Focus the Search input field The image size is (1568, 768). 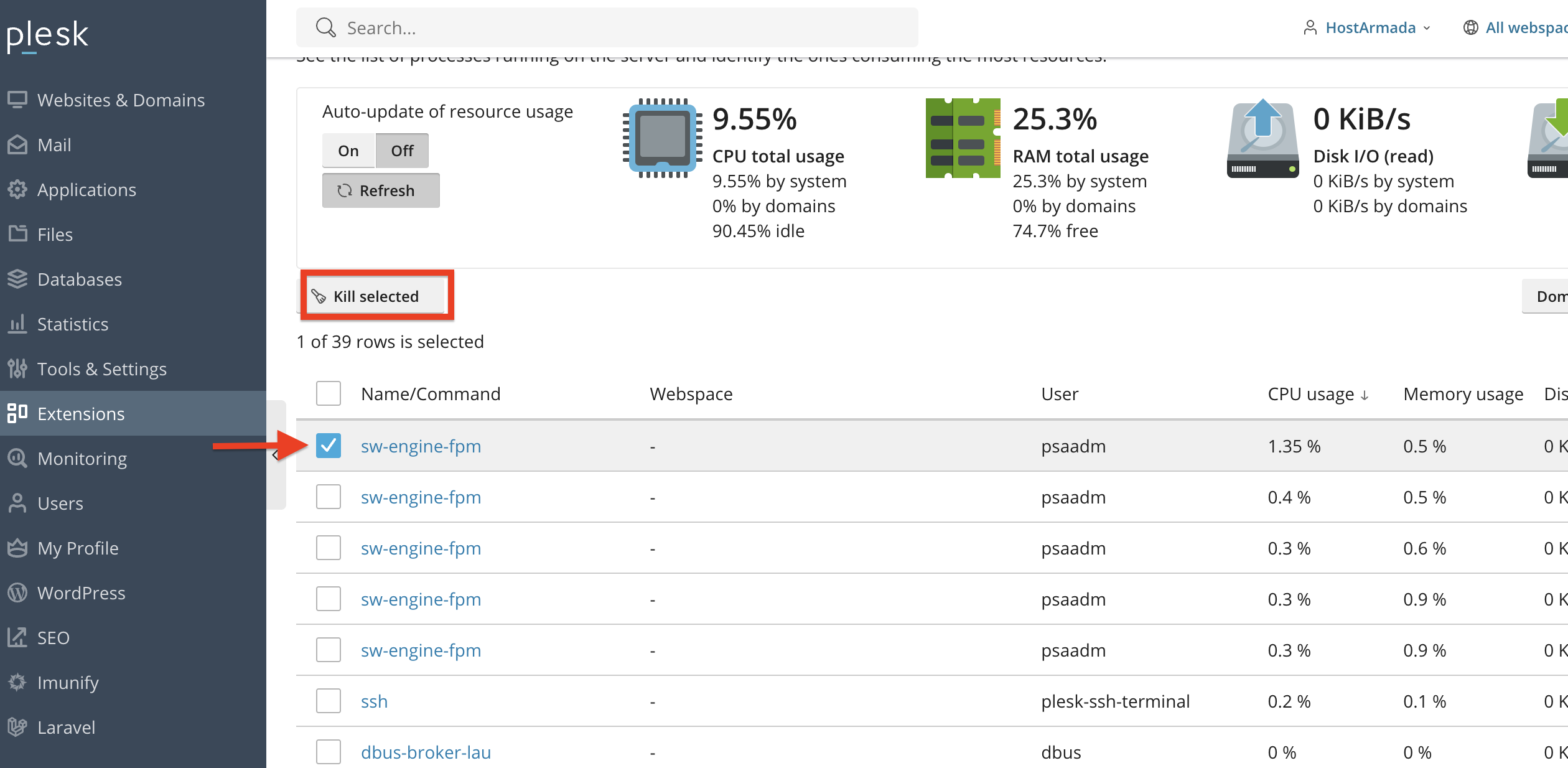coord(607,27)
